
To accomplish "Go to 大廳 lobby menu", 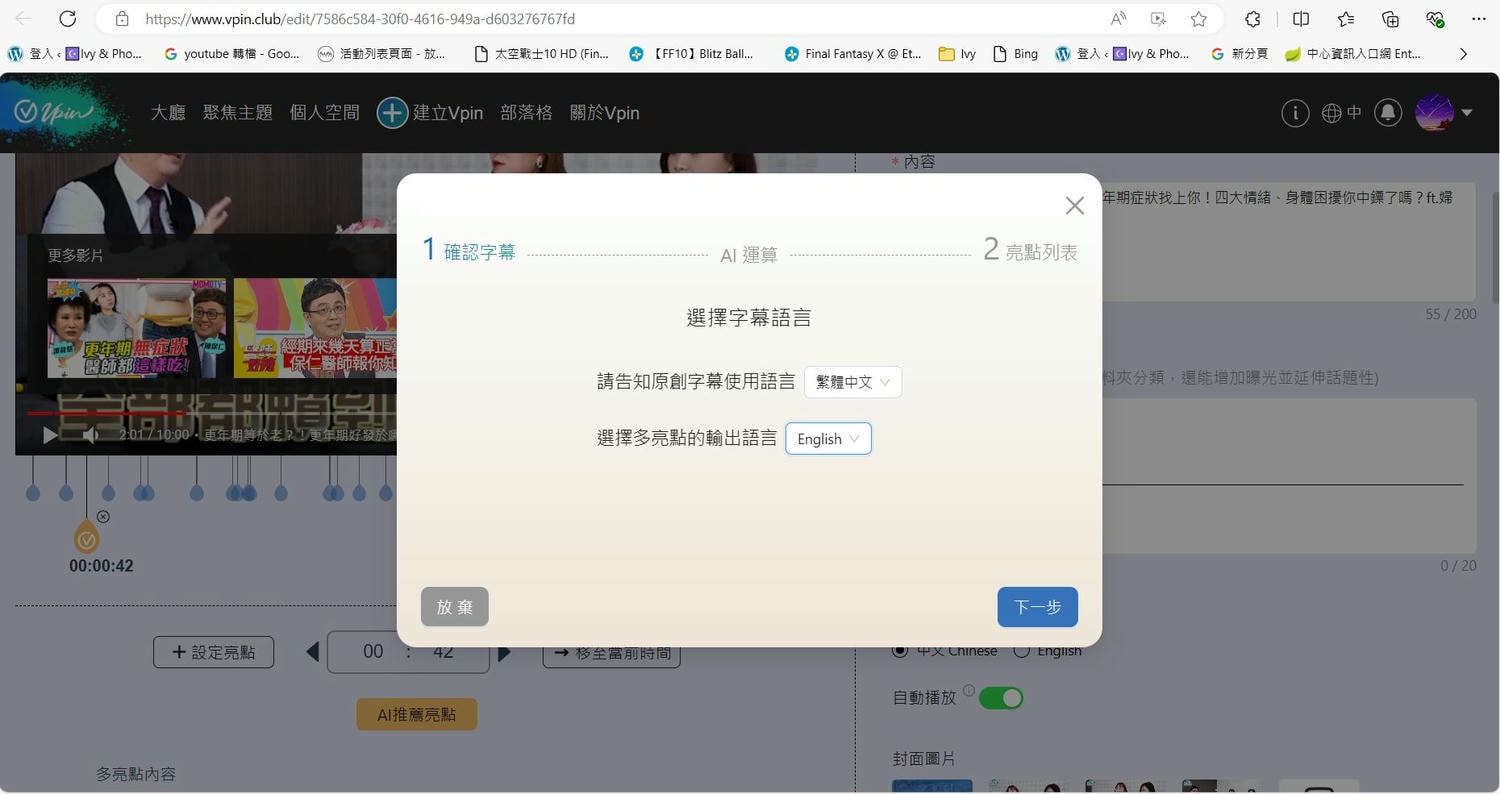I will click(168, 113).
